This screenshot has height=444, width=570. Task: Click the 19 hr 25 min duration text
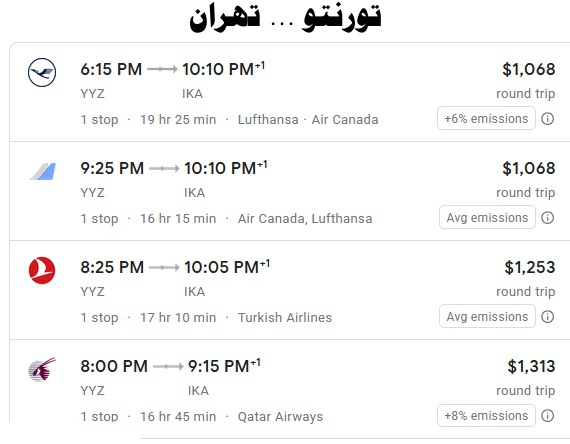(178, 120)
